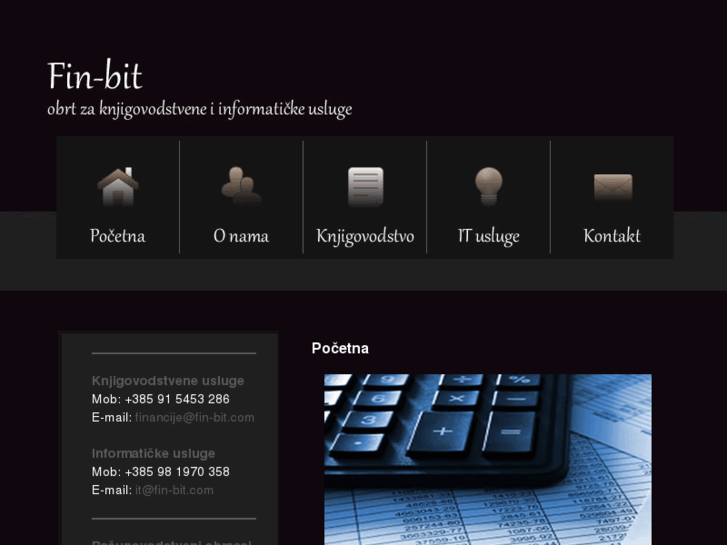Click the Knjigovodstvene usluge sidebar heading

pos(168,381)
